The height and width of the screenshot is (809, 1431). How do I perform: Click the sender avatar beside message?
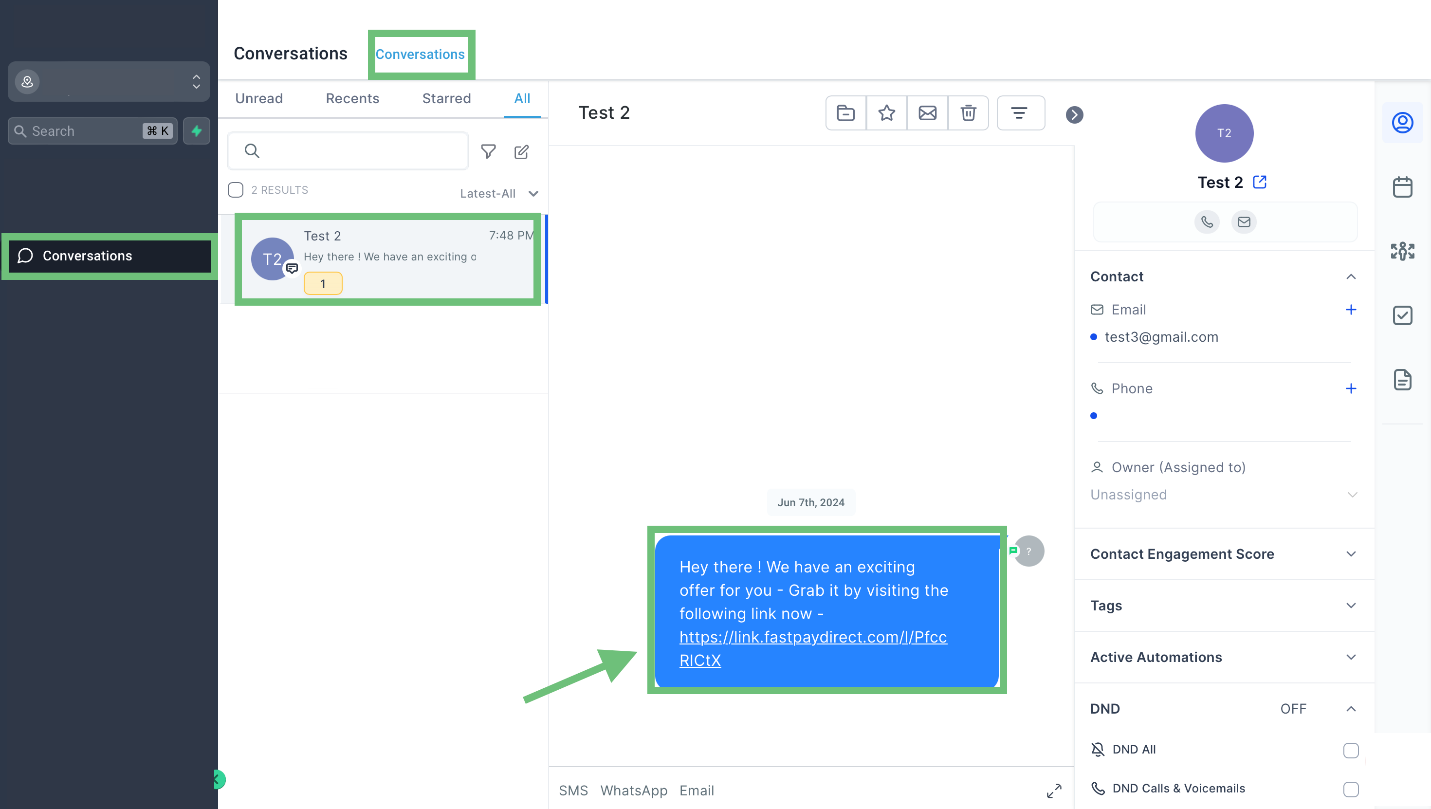(1029, 551)
